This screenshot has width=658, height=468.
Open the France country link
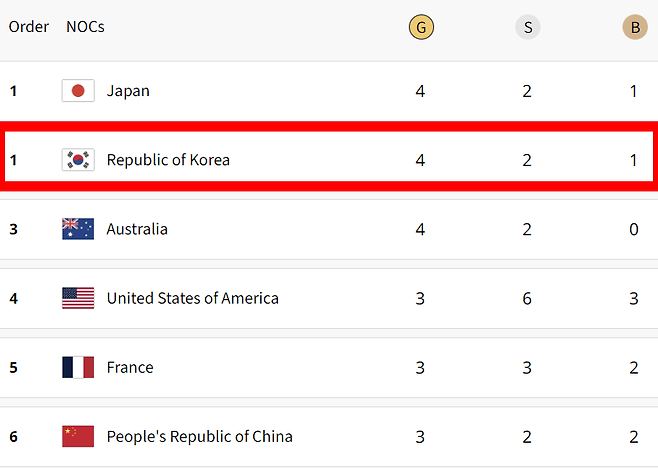tap(130, 367)
